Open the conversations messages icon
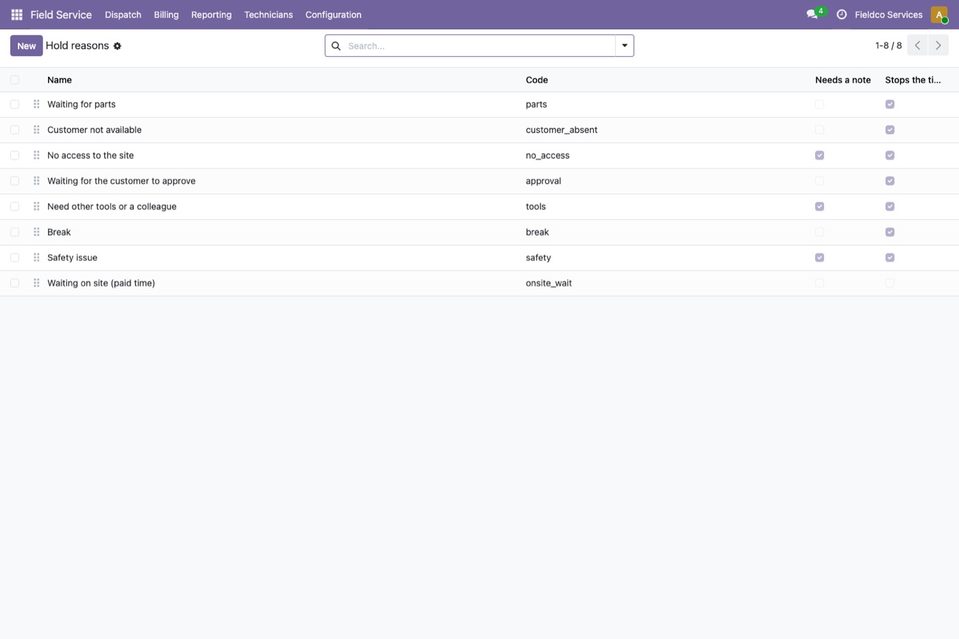This screenshot has width=959, height=639. click(x=812, y=14)
